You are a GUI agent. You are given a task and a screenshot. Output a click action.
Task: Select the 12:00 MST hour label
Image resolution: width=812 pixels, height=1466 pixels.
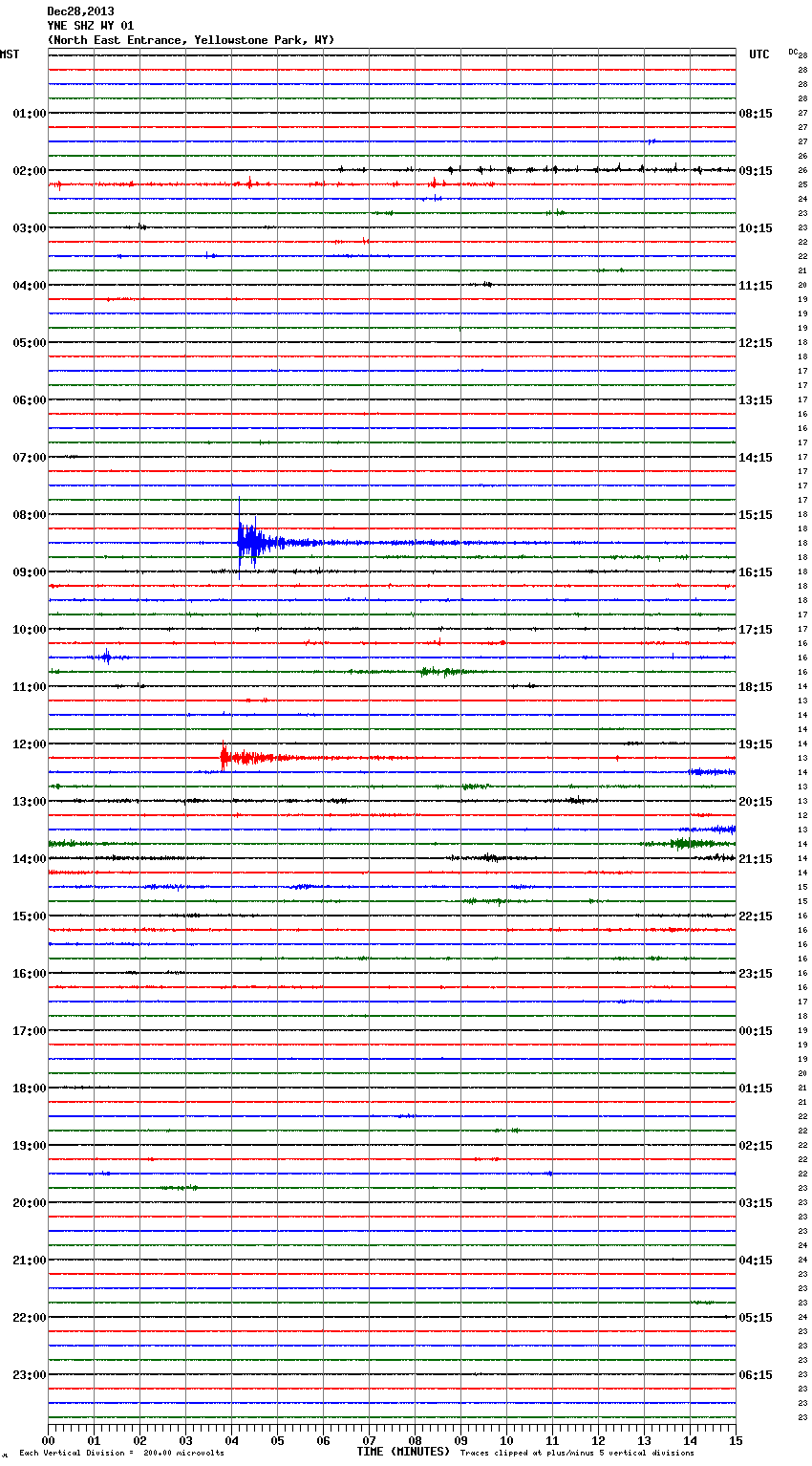pyautogui.click(x=30, y=744)
